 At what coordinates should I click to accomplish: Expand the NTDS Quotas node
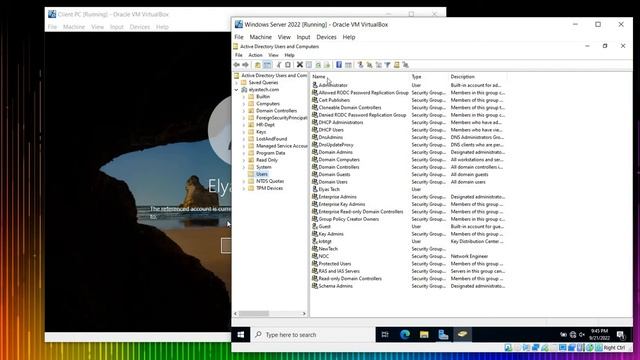(x=244, y=181)
